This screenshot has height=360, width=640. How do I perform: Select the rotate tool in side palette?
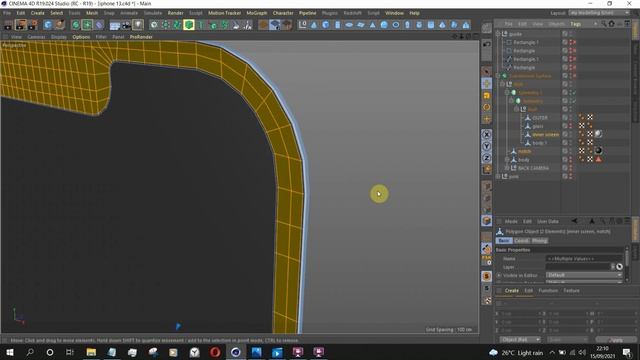pos(487,107)
